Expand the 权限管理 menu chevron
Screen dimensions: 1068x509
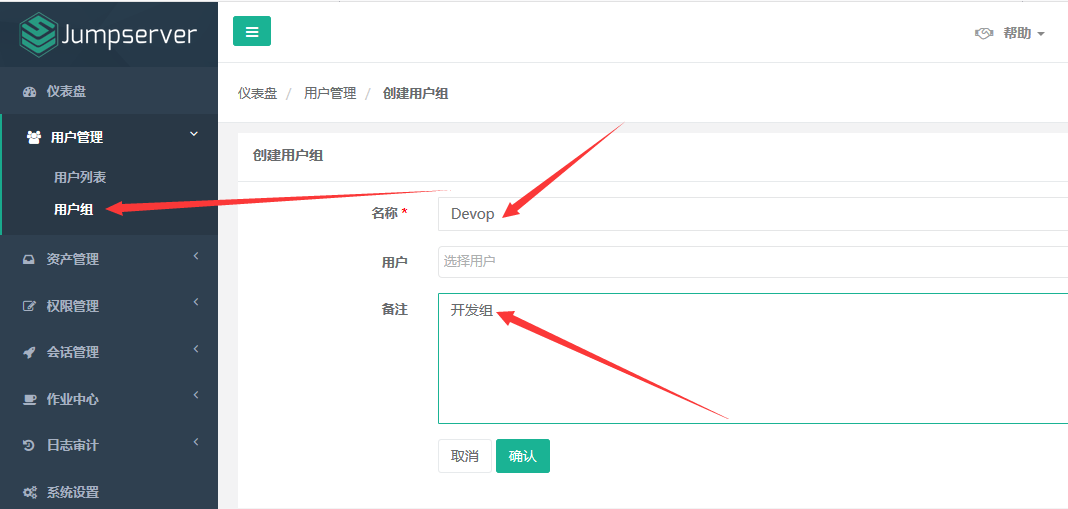[x=195, y=303]
